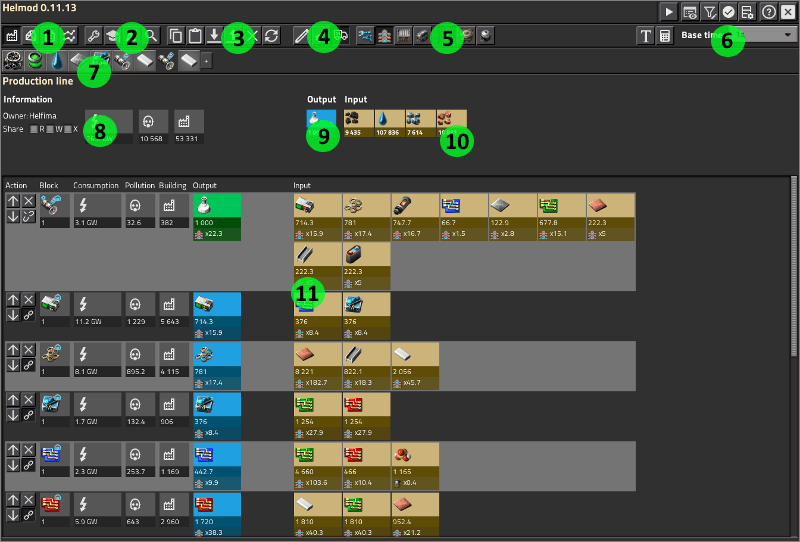The width and height of the screenshot is (800, 542).
Task: Toggle the W share checkbox
Action: (51, 129)
